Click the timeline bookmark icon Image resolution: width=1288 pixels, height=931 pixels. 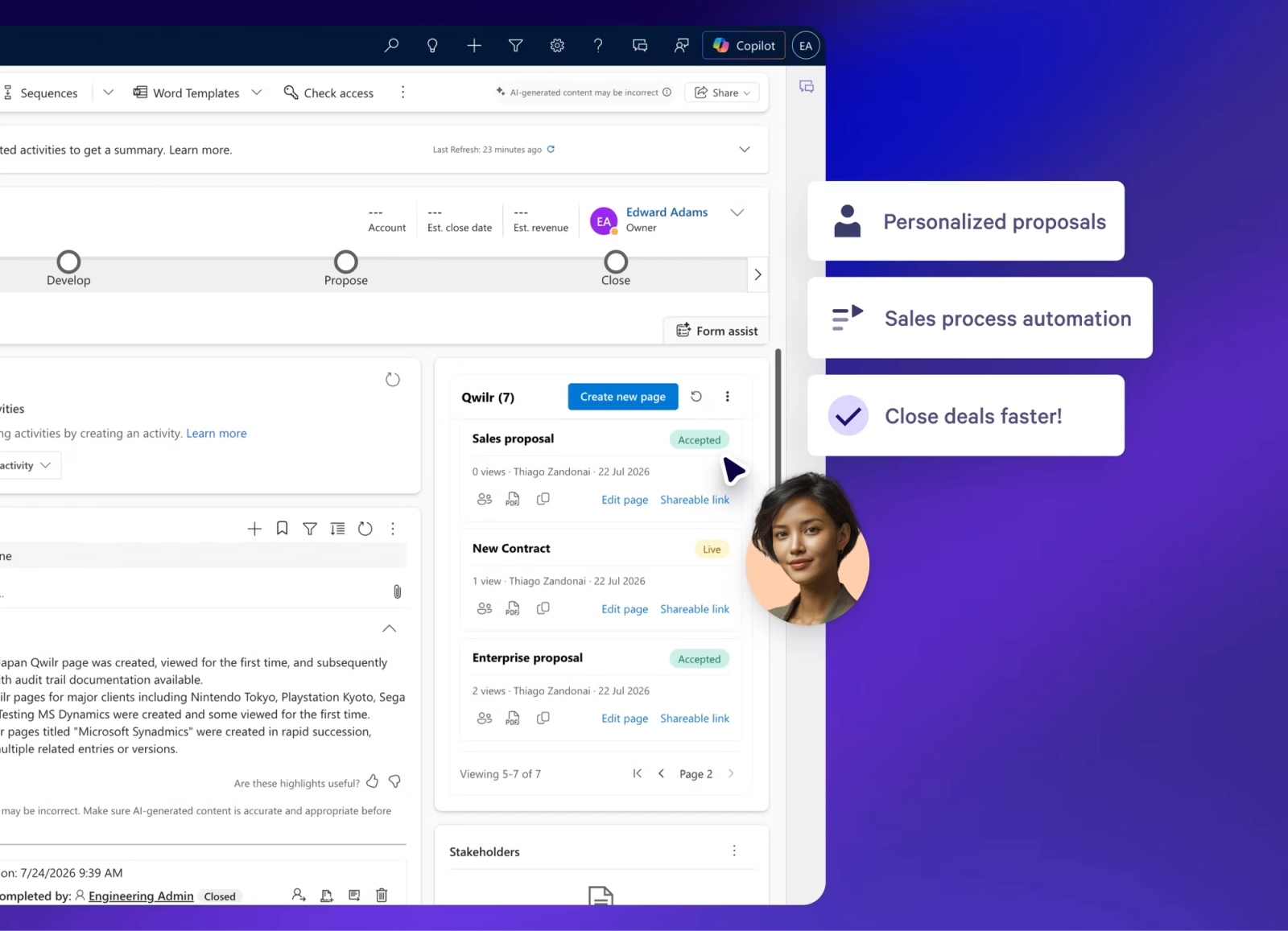[283, 529]
